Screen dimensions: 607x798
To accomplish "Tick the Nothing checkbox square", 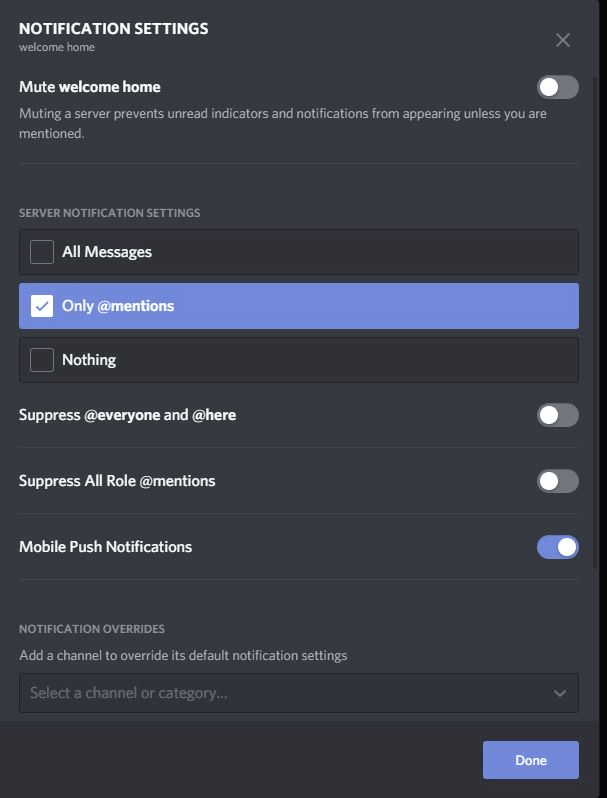I will pos(42,360).
